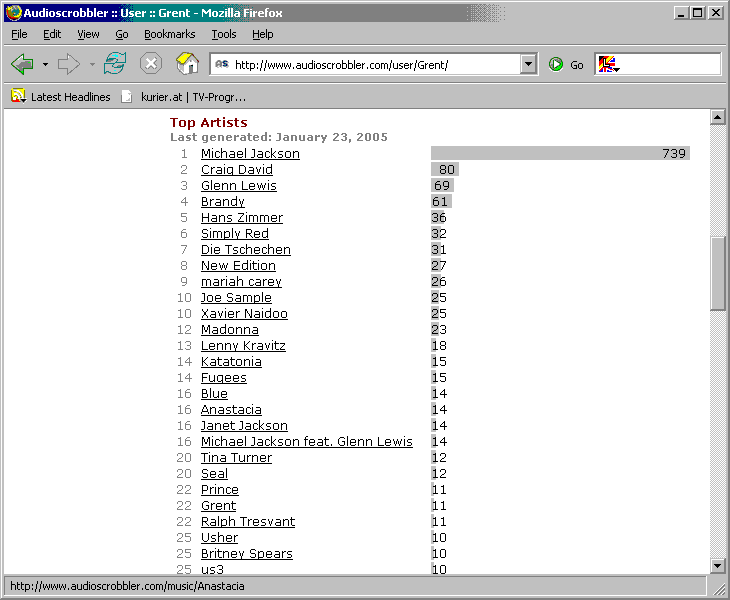Expand the Forward button history dropdown
Viewport: 730px width, 600px height.
point(92,65)
